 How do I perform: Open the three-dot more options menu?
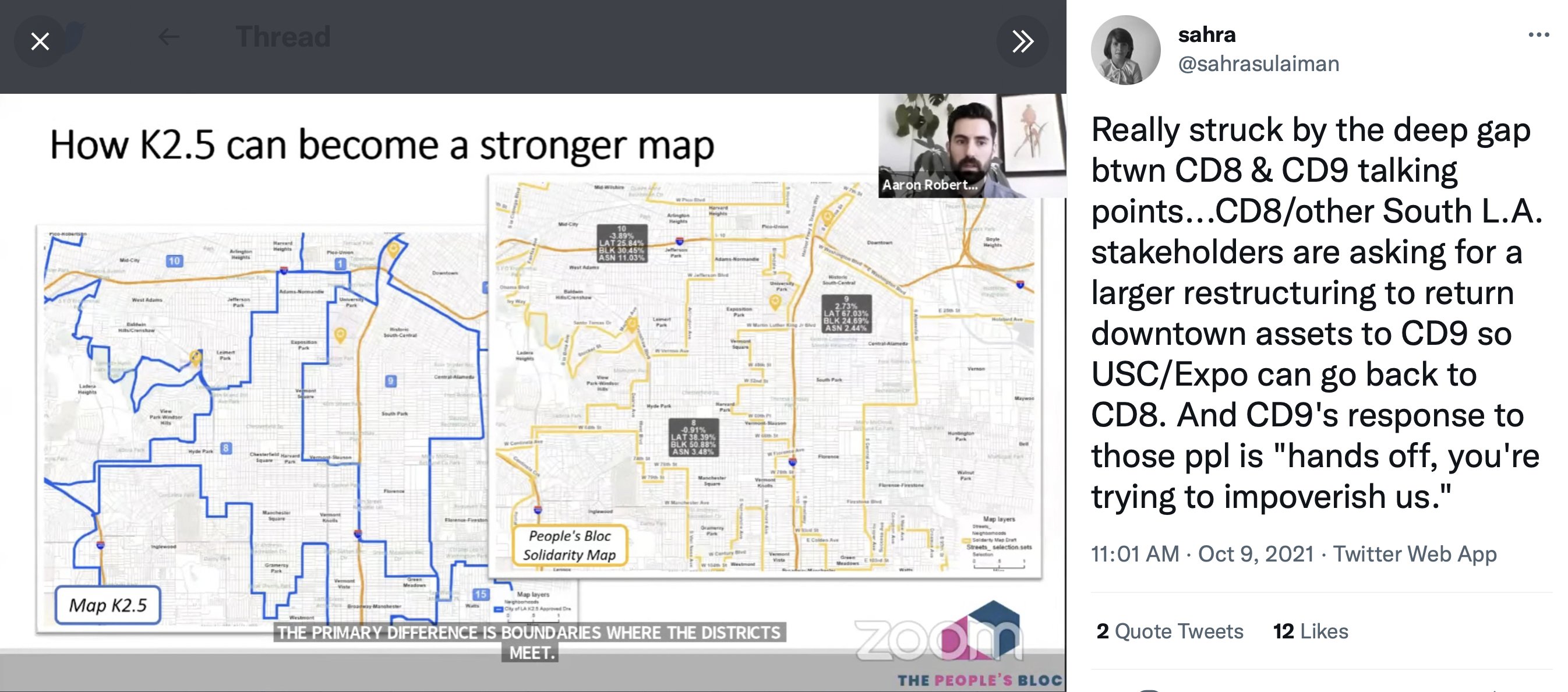click(1538, 35)
